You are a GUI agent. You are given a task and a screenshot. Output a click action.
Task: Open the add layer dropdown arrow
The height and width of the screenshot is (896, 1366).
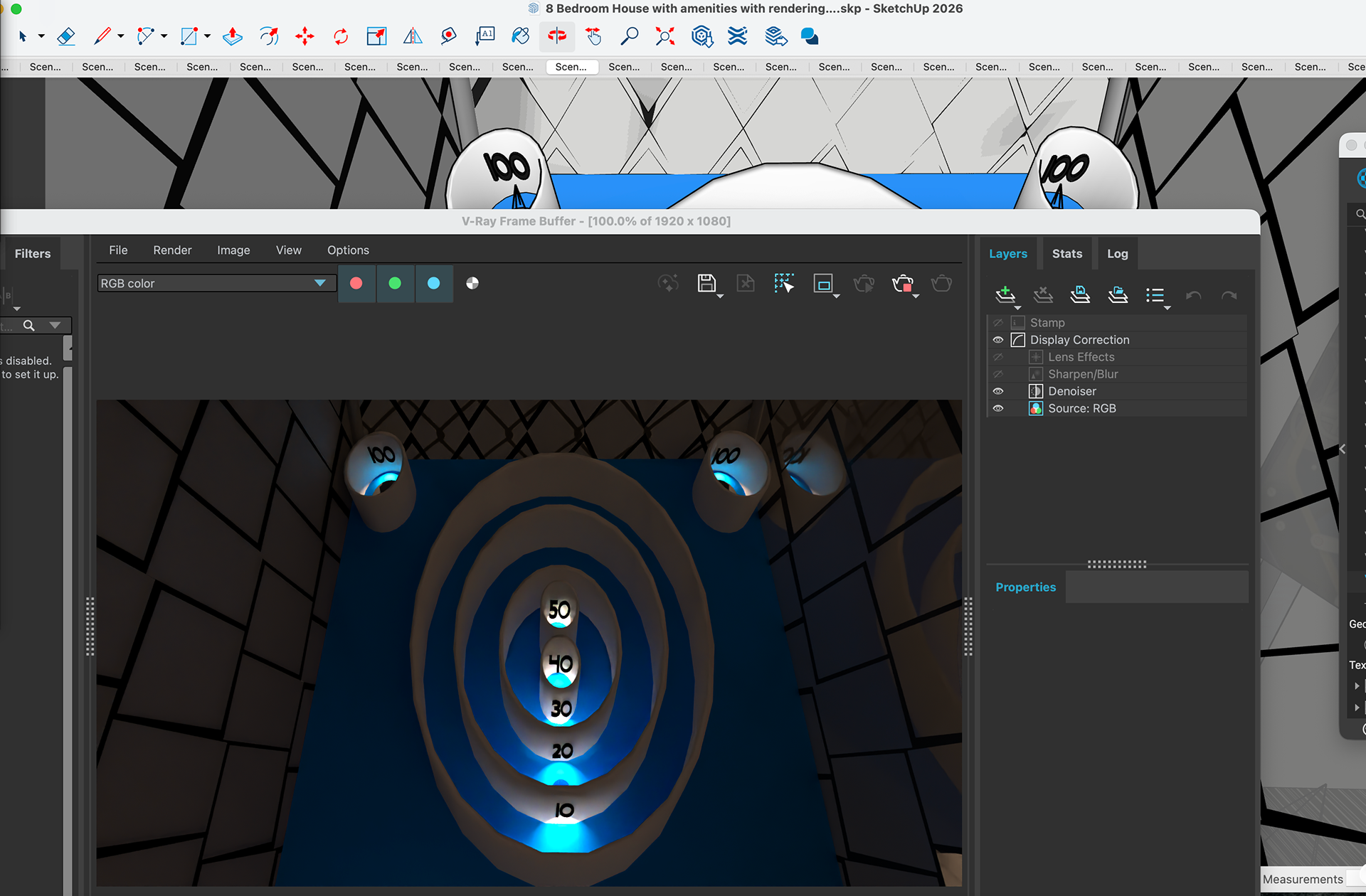[1017, 307]
